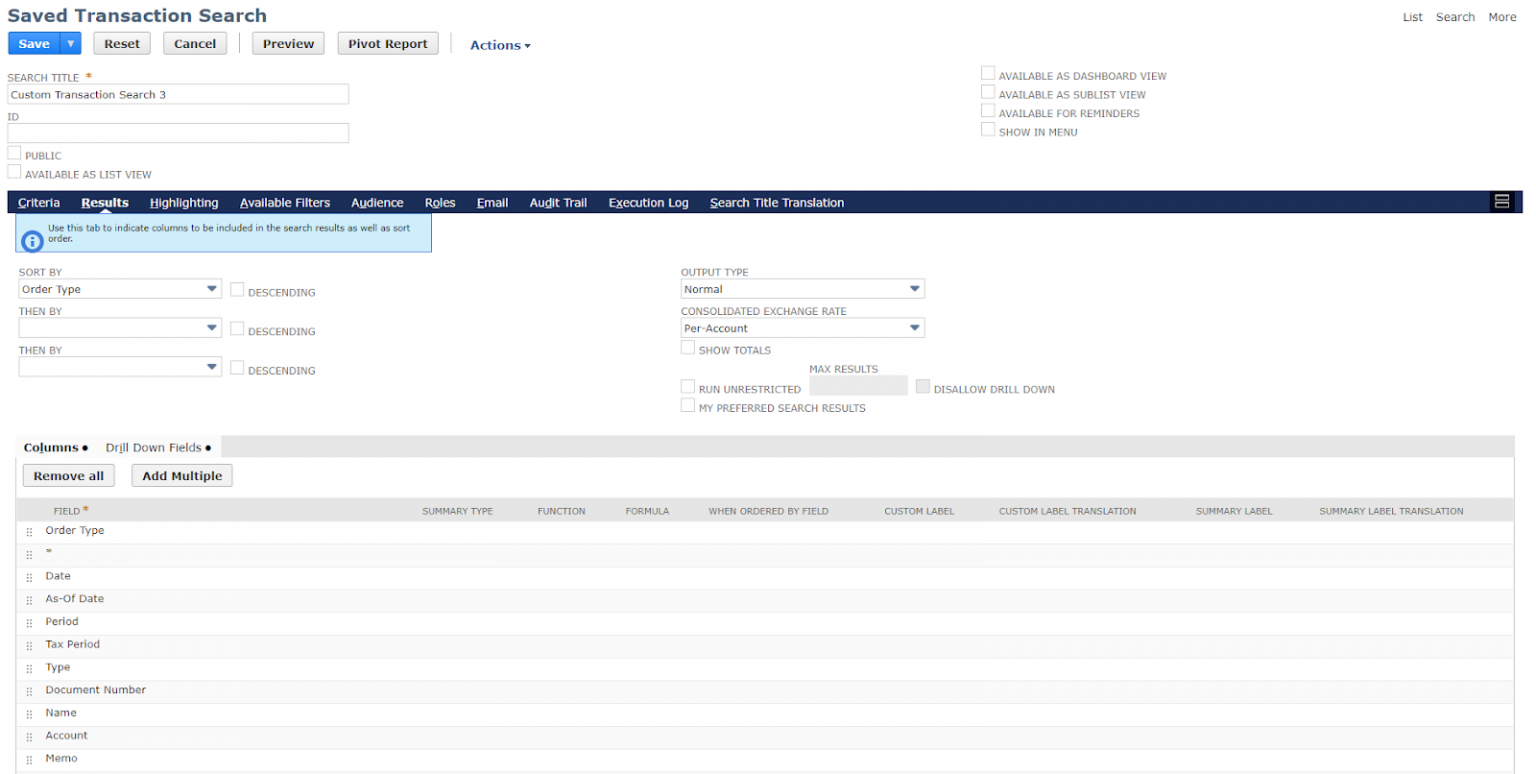Switch to the Criteria tab
The height and width of the screenshot is (774, 1536).
[x=39, y=203]
